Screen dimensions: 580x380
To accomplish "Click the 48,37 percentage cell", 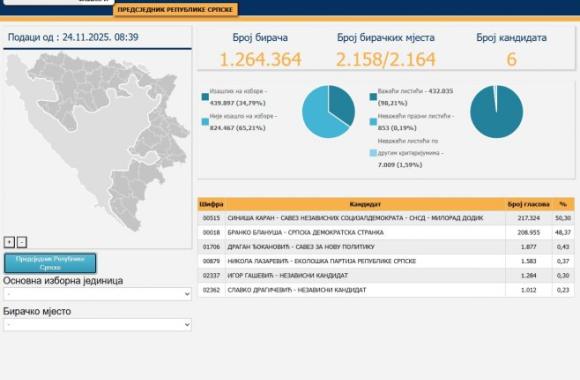I will tap(563, 232).
